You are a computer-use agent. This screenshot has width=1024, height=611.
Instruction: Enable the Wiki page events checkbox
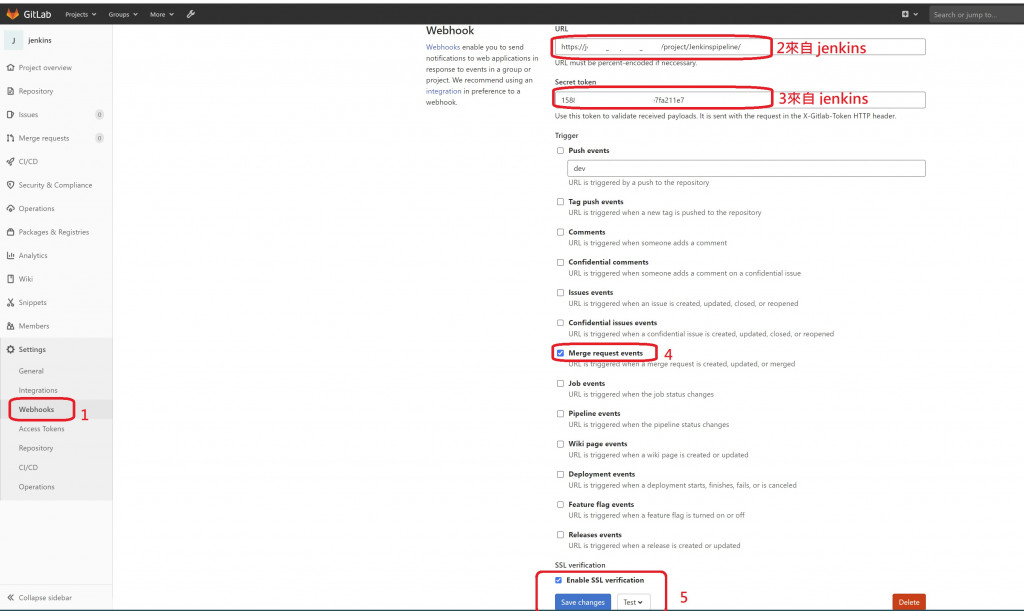tap(560, 444)
